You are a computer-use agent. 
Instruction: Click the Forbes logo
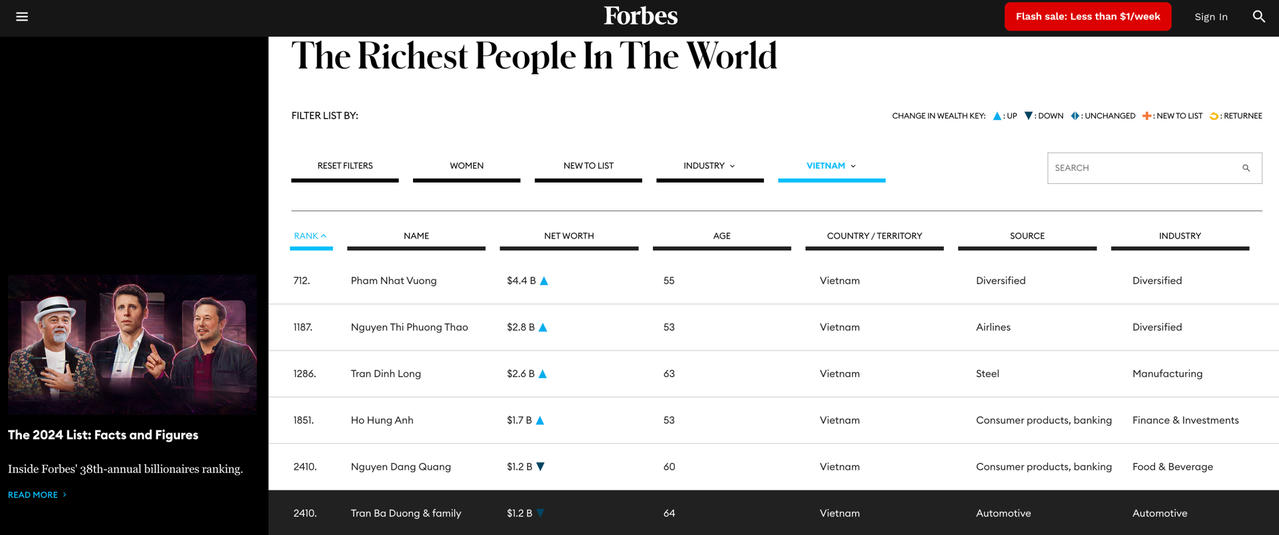click(x=640, y=16)
